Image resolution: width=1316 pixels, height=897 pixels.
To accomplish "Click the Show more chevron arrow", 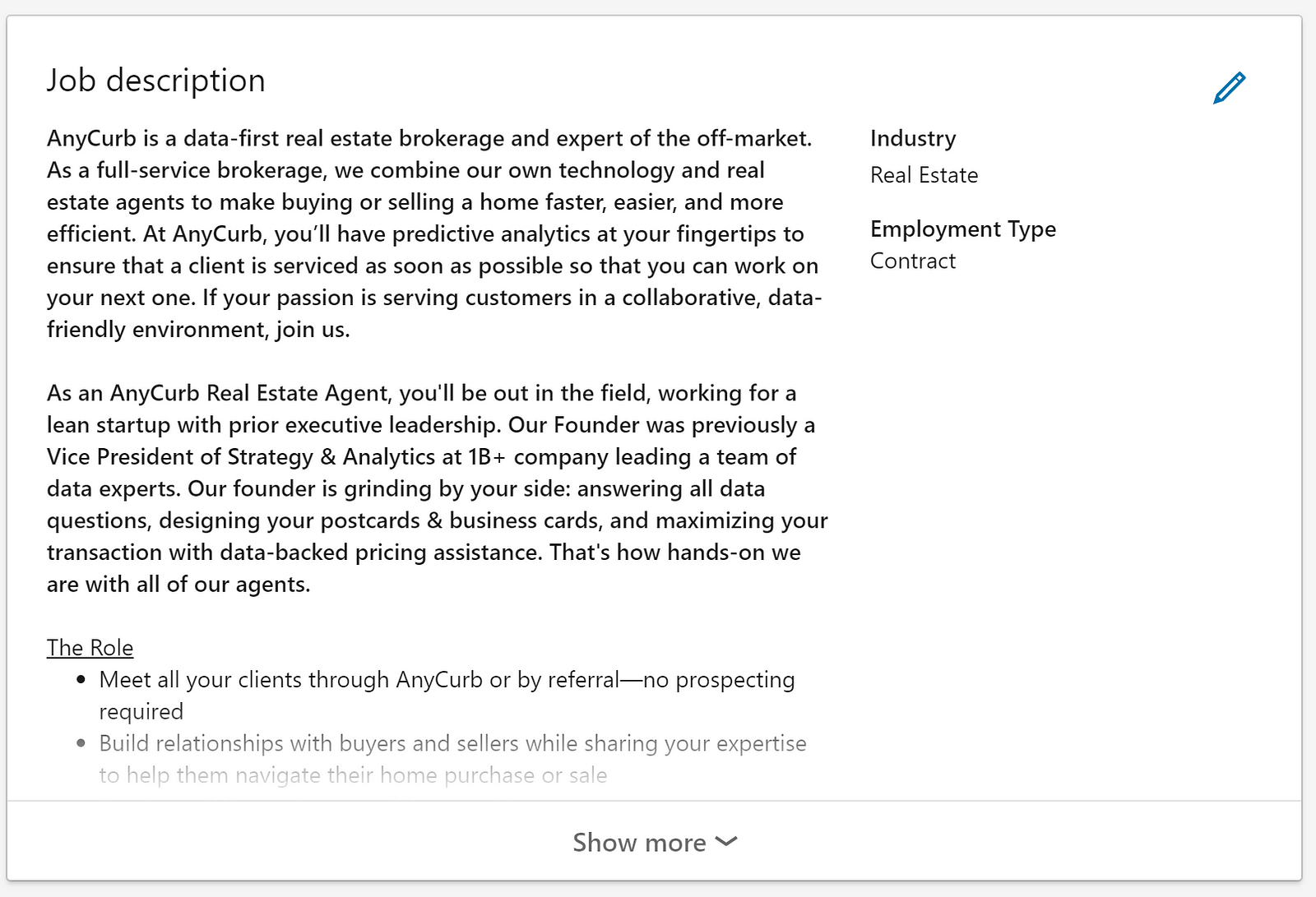I will [726, 842].
